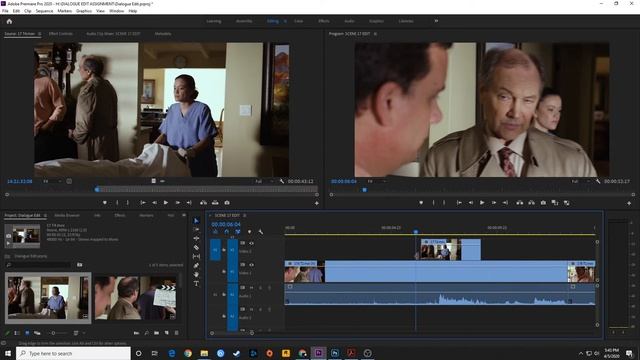This screenshot has width=640, height=360.
Task: Select the Razor tool
Action: 196,247
